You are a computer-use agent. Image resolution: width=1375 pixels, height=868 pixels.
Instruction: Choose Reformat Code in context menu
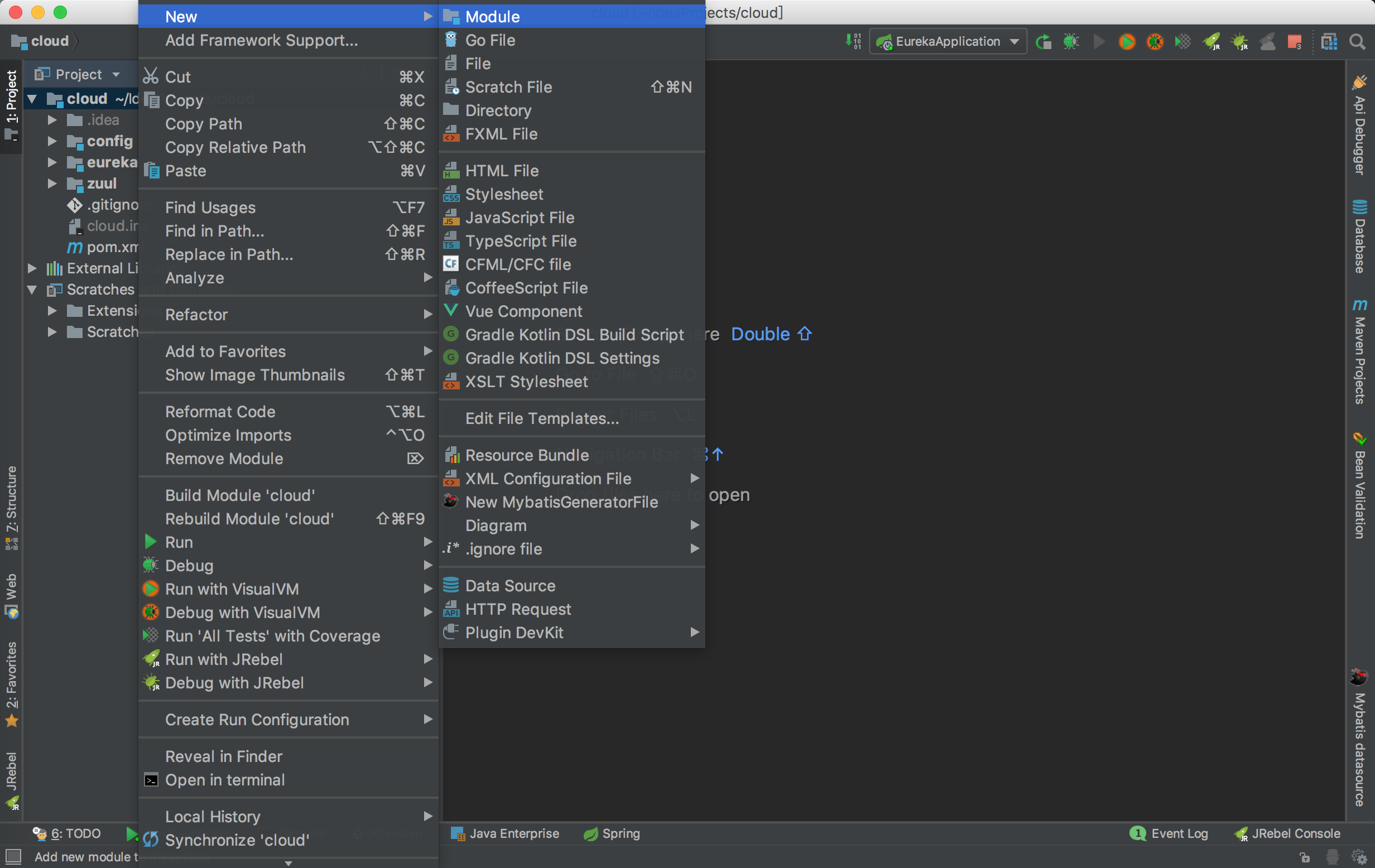click(220, 412)
